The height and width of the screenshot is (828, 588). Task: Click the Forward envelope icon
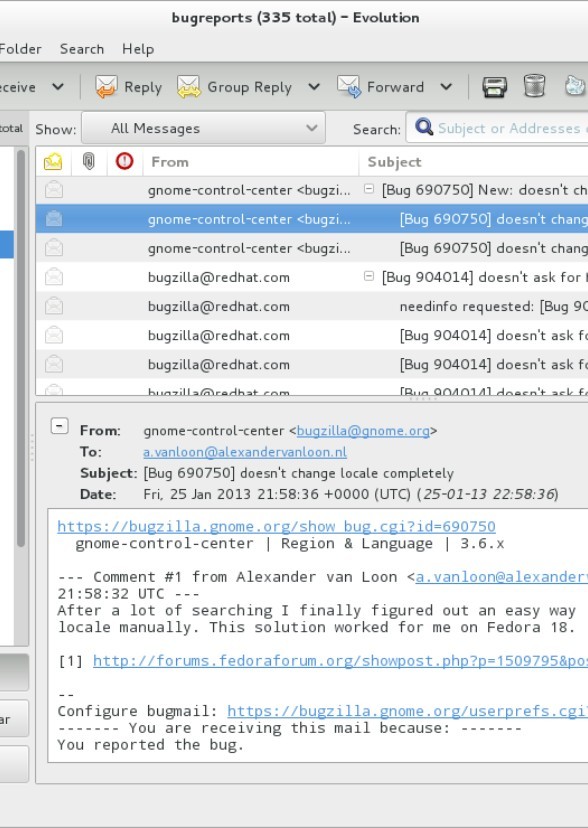(x=349, y=87)
